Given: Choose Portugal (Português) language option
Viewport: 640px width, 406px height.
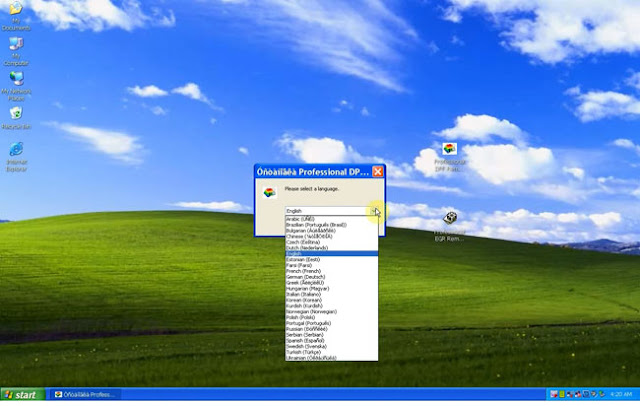Looking at the screenshot, I should point(331,323).
